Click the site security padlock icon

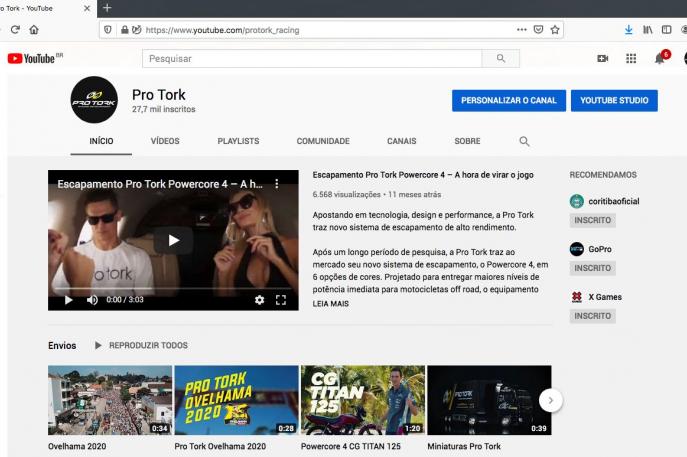pyautogui.click(x=125, y=30)
